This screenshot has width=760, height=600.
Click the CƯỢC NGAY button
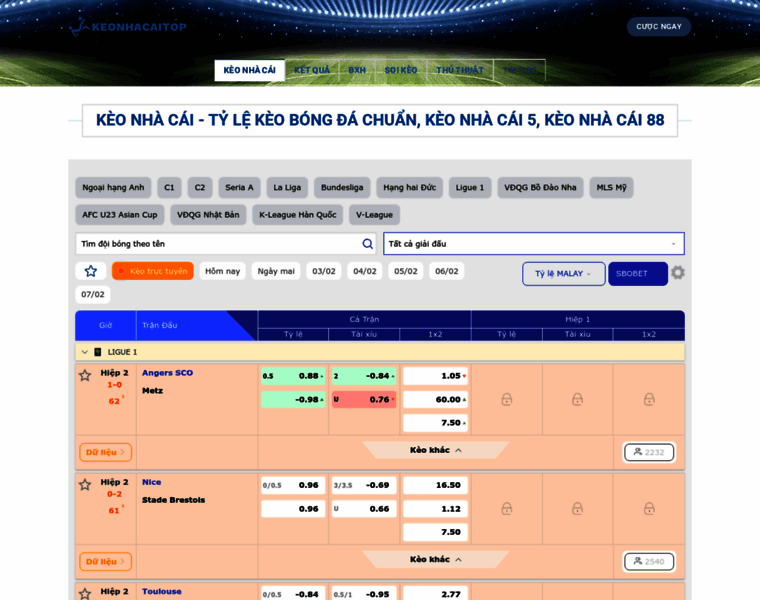659,27
